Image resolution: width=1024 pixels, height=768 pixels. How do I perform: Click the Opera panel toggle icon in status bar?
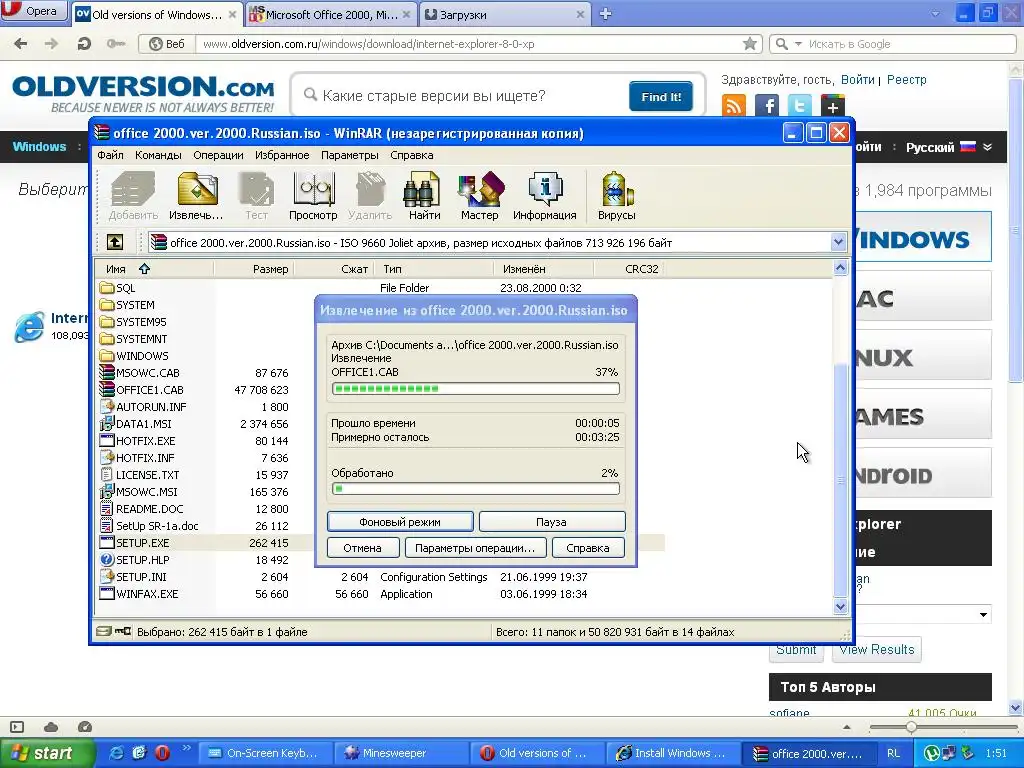point(17,727)
